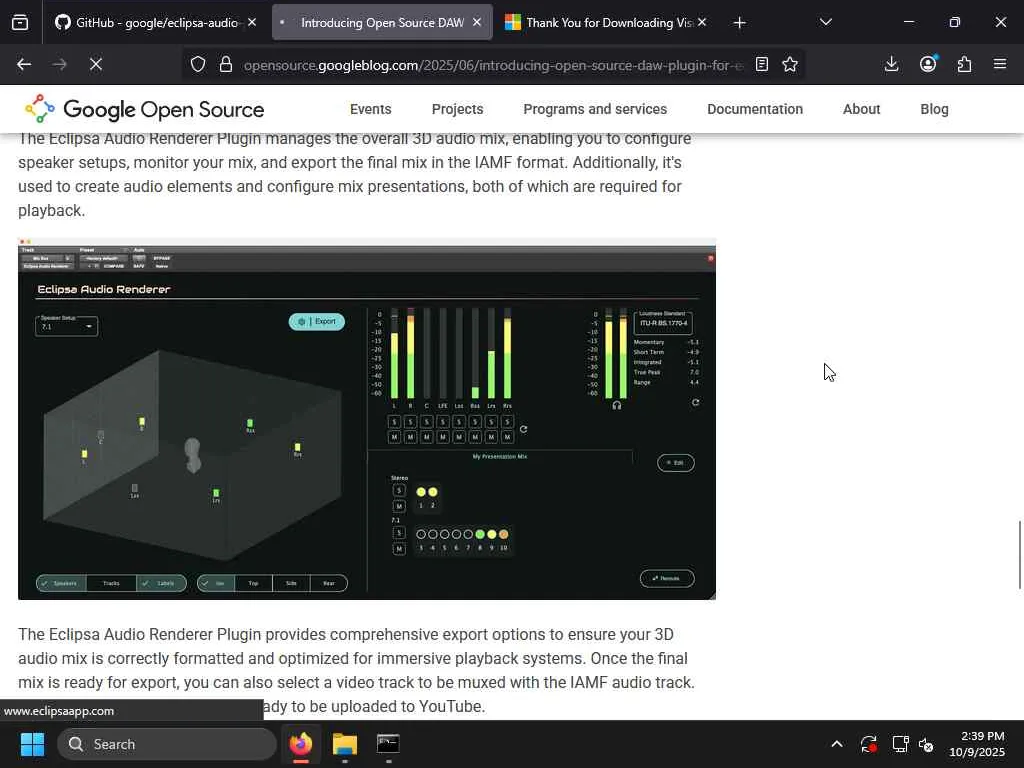This screenshot has width=1024, height=768.
Task: Open the Firefox hamburger menu
Action: coord(1000,64)
